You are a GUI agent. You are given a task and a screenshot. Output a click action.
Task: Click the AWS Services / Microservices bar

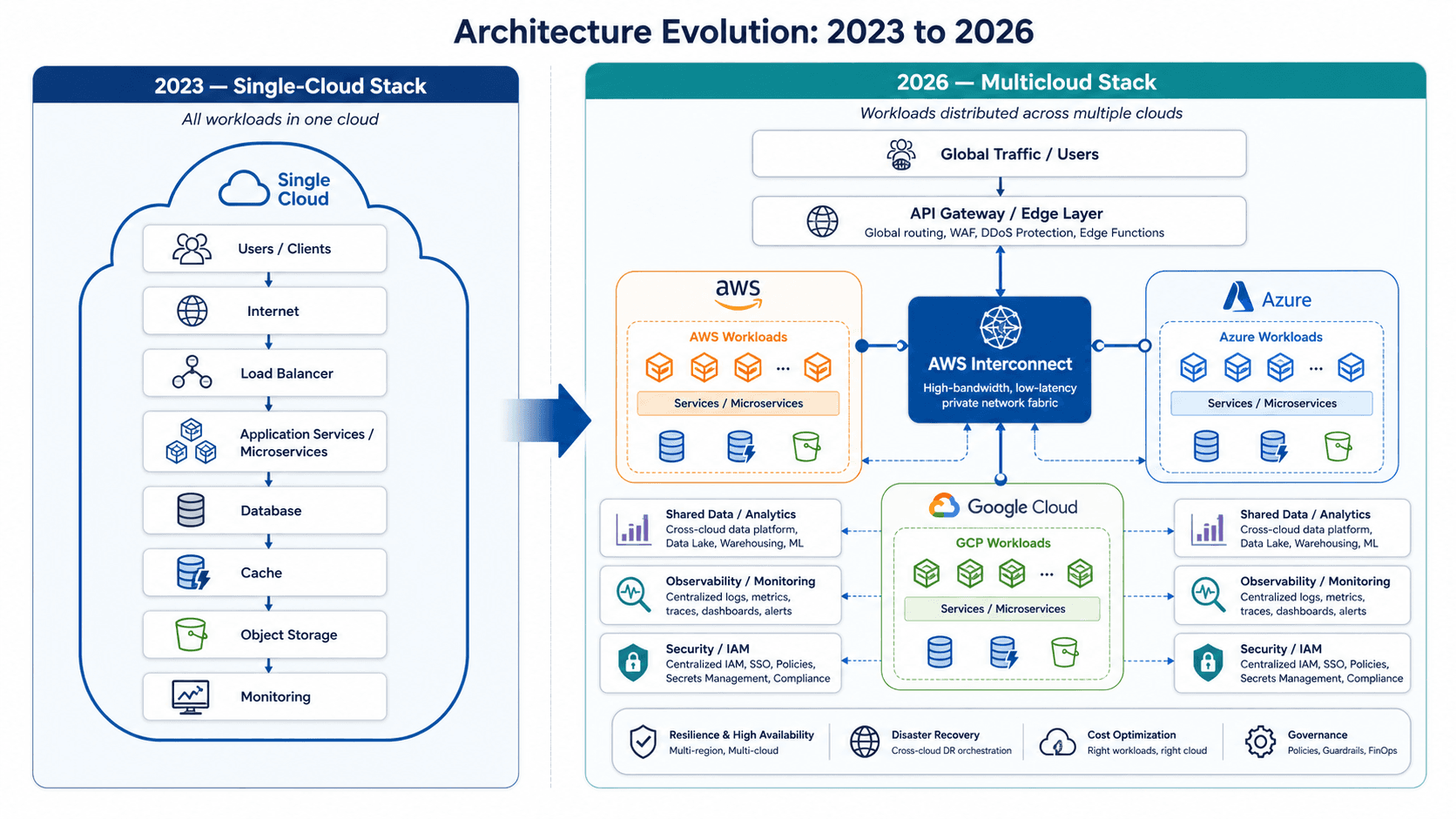[738, 403]
